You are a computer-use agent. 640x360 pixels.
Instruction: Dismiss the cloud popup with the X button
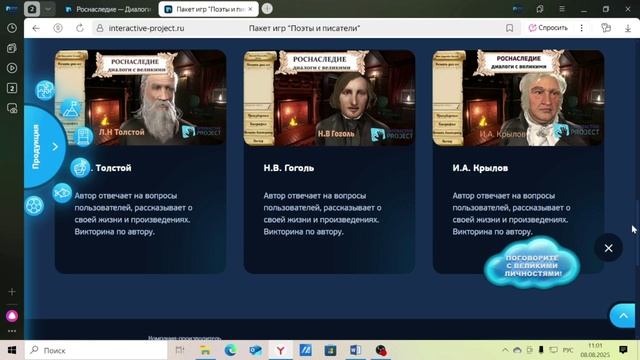(x=608, y=248)
